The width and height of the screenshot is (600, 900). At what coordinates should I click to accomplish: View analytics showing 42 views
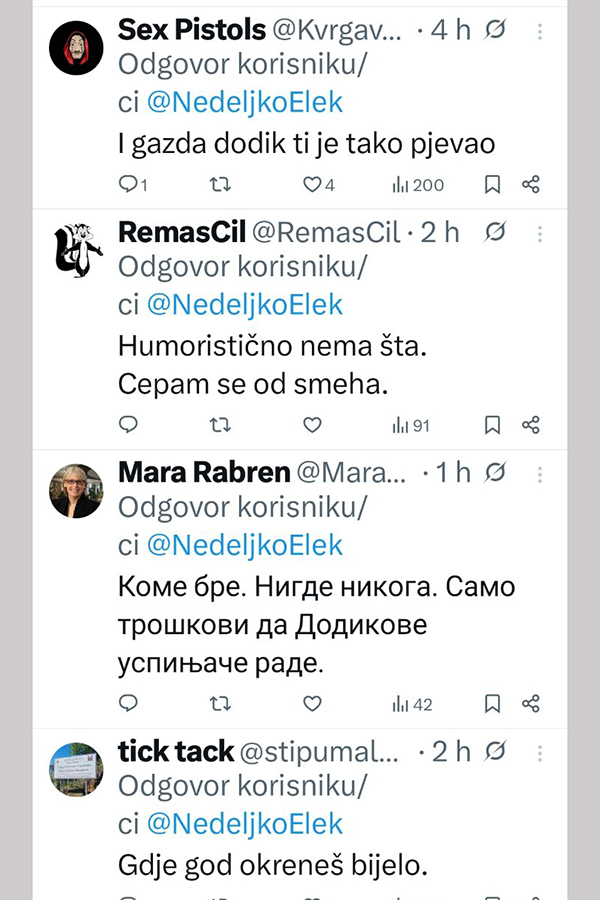(412, 703)
